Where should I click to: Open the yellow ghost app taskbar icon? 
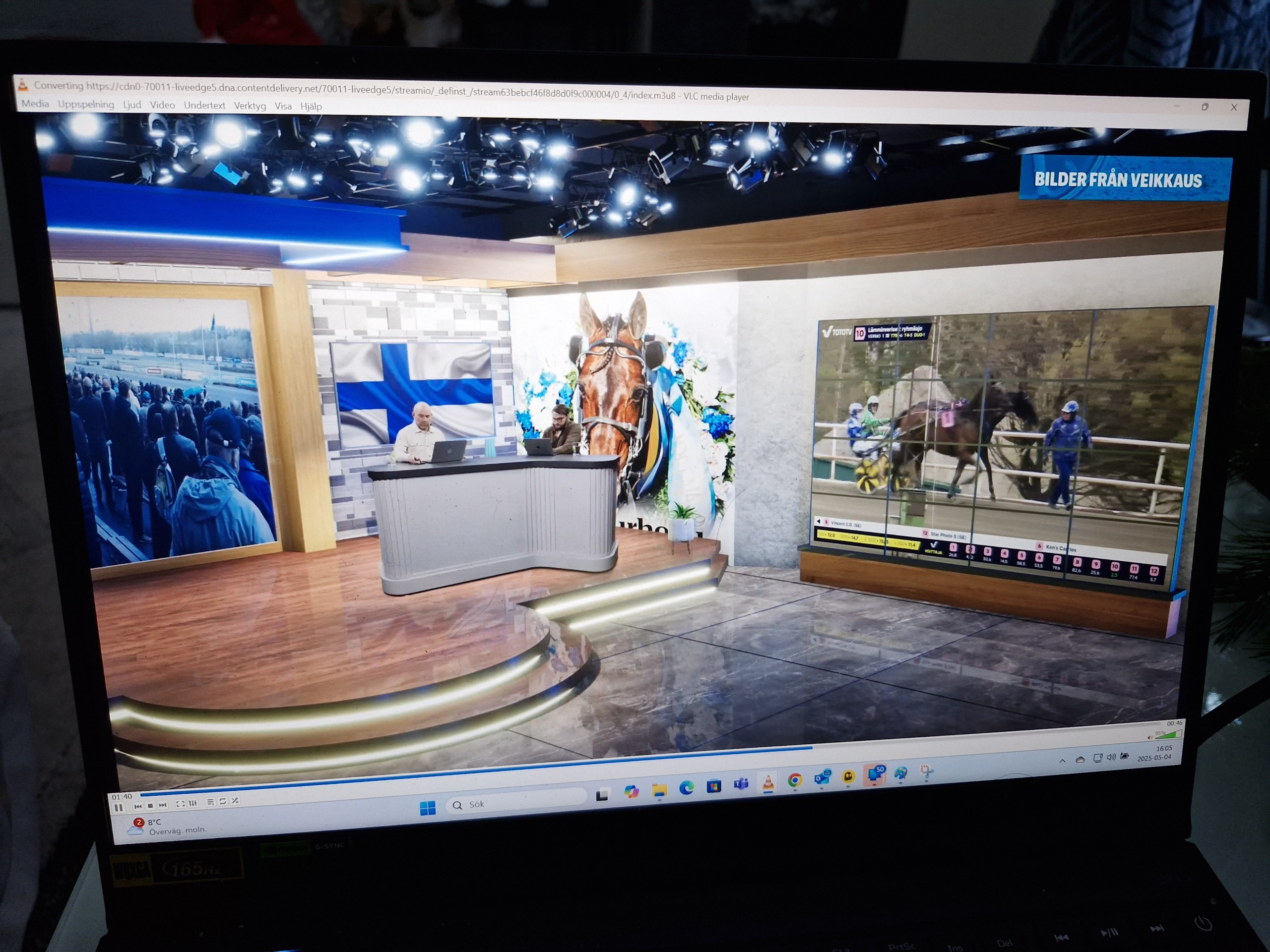click(849, 776)
